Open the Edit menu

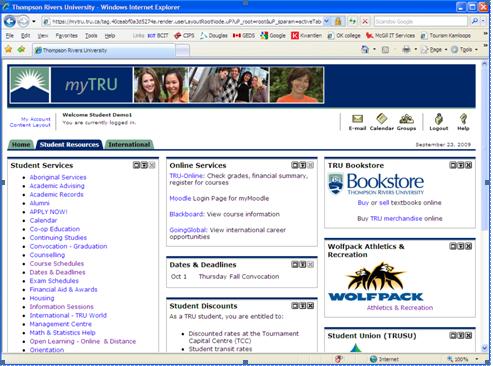click(25, 35)
